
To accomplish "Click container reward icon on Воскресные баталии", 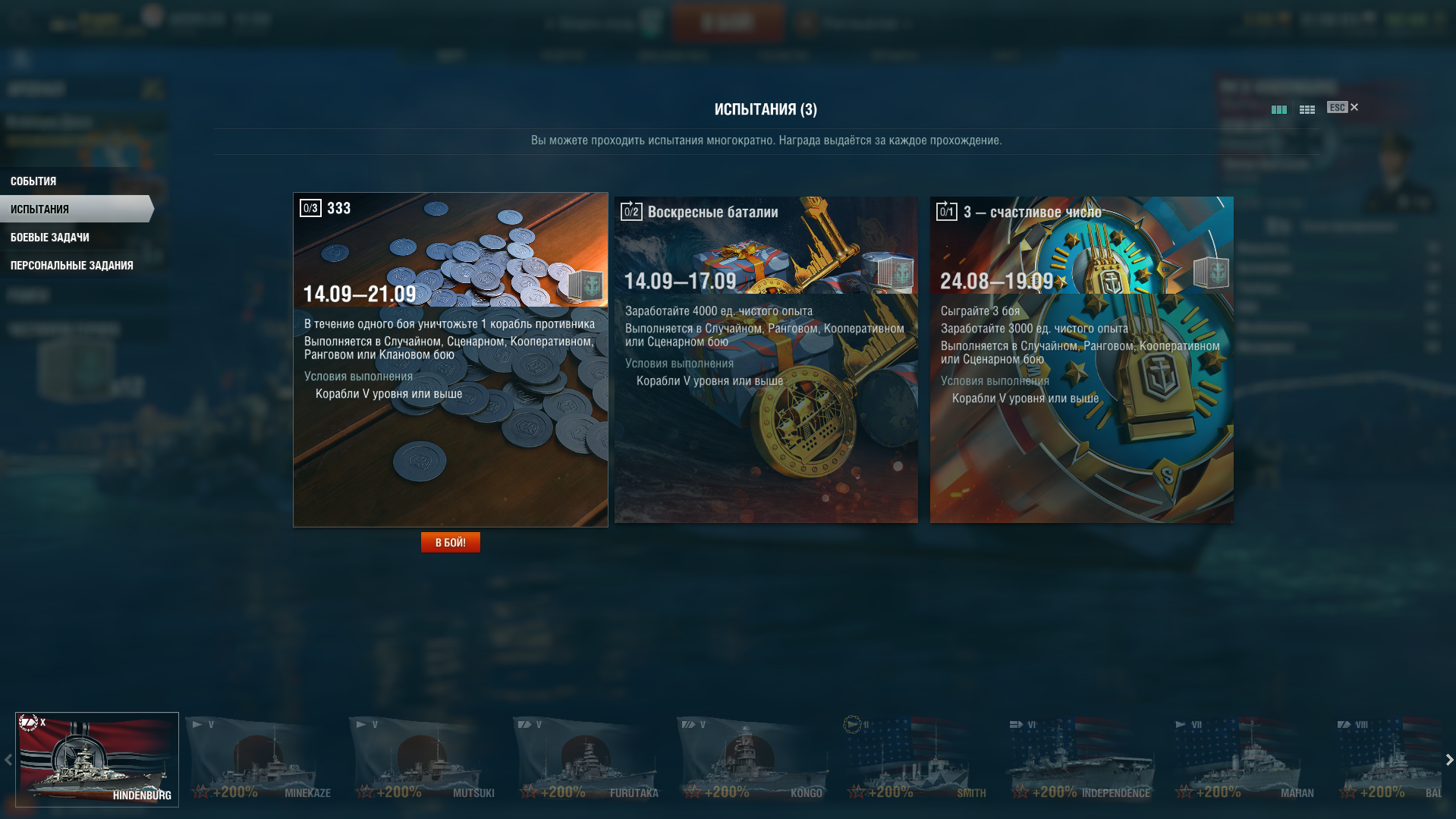I will click(895, 273).
